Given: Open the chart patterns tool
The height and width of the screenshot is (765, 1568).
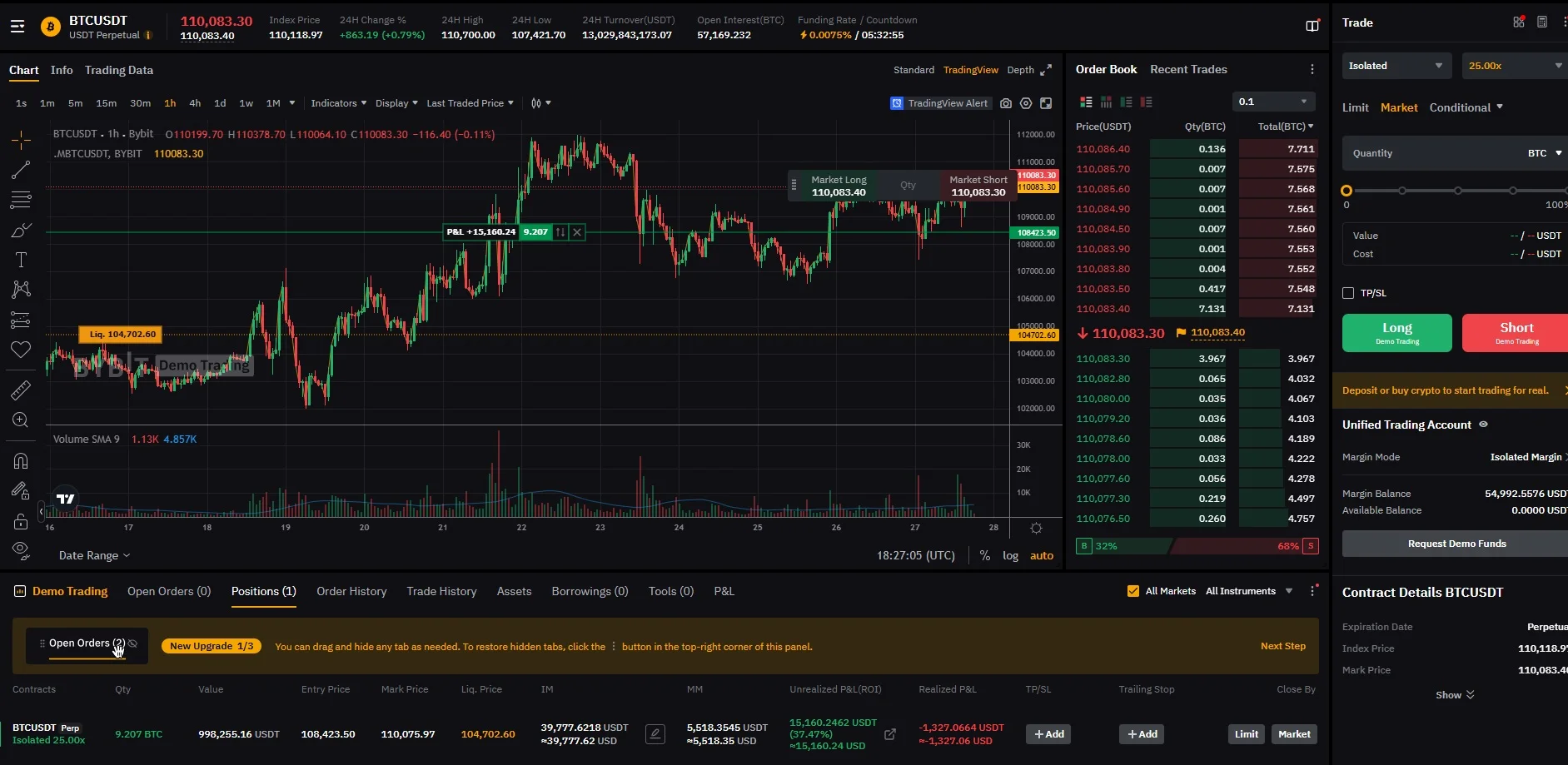Looking at the screenshot, I should coord(21,290).
